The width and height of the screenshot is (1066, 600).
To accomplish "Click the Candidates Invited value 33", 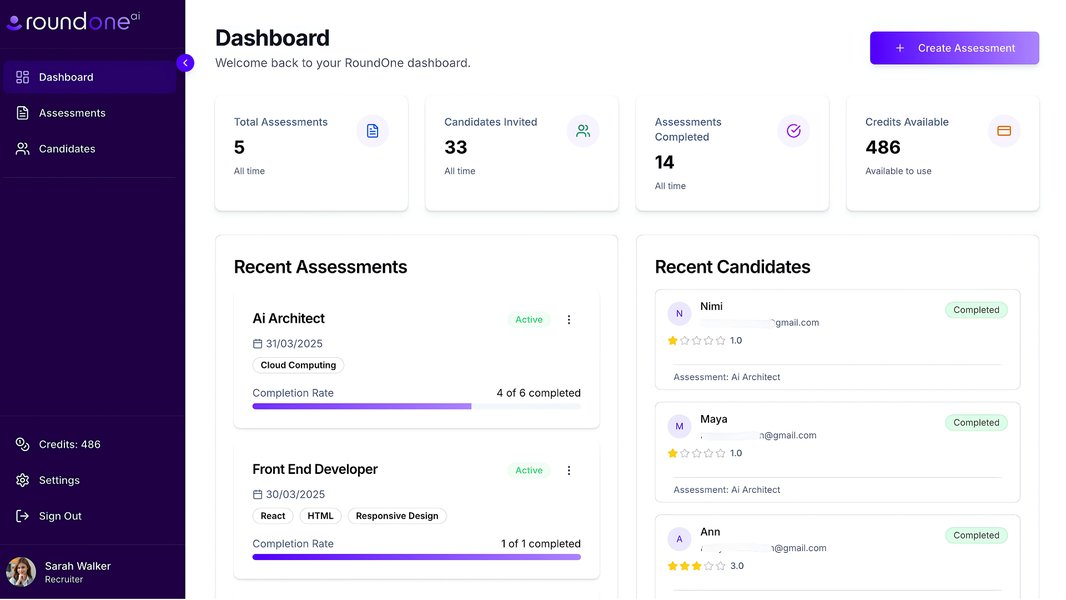I will point(455,147).
